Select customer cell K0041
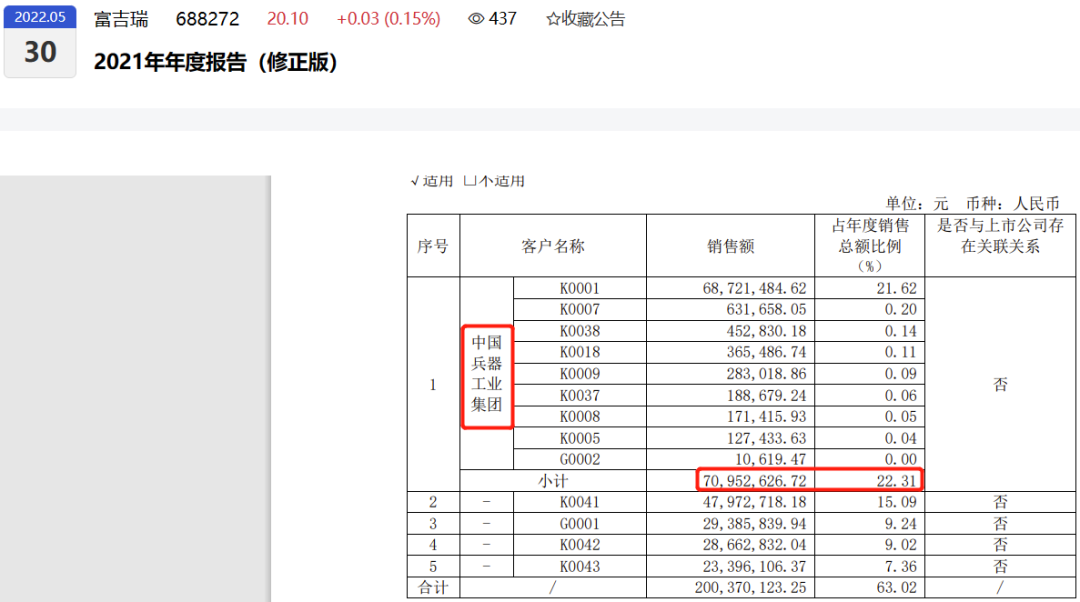Screen dimensions: 1080x602 point(579,502)
